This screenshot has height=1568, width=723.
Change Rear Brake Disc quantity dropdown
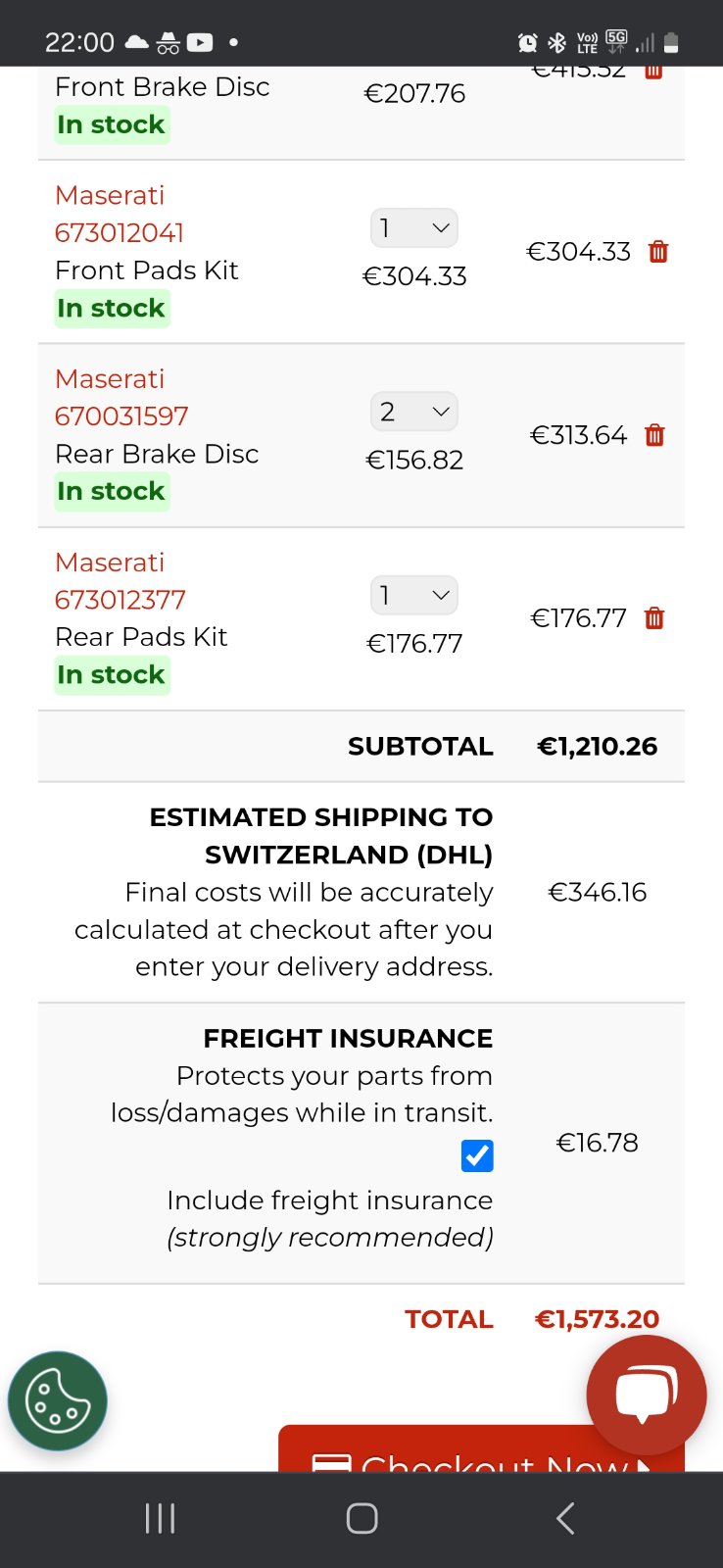click(414, 412)
